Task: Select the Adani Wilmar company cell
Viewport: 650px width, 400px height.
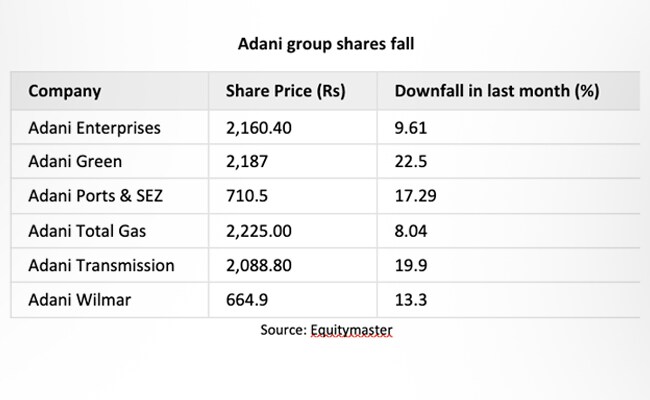Action: (x=76, y=299)
